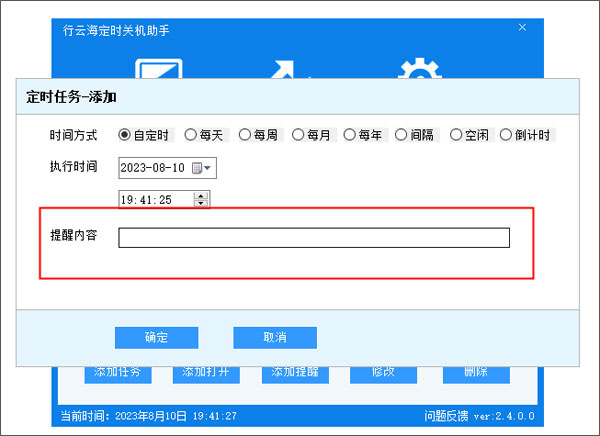Decrease the time with the down spinner
This screenshot has height=436, width=600.
point(201,204)
